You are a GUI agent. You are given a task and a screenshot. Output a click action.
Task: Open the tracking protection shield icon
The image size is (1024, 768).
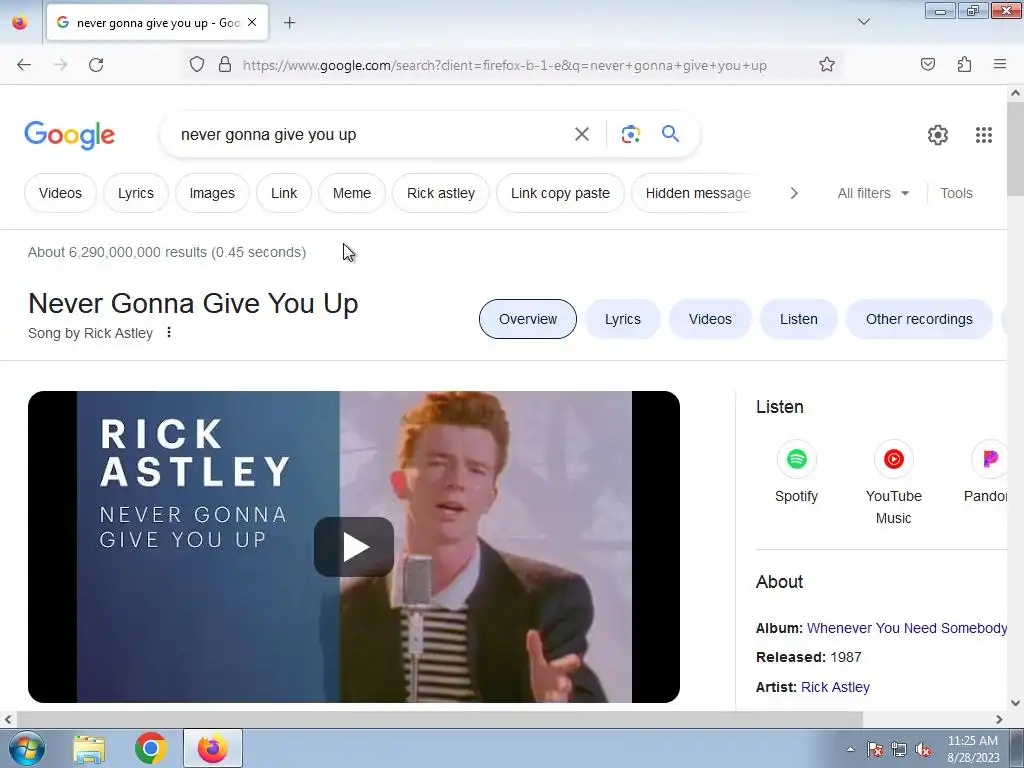click(x=197, y=65)
